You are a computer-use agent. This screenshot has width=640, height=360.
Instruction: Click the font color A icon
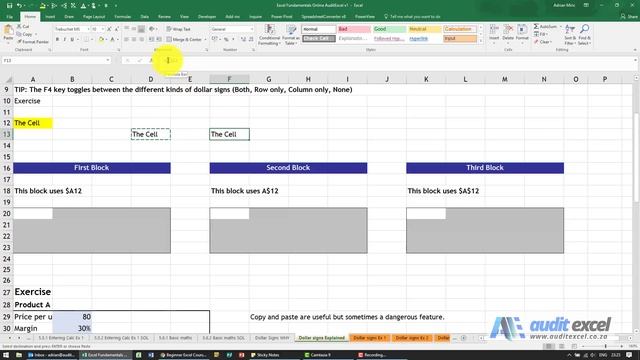[112, 40]
